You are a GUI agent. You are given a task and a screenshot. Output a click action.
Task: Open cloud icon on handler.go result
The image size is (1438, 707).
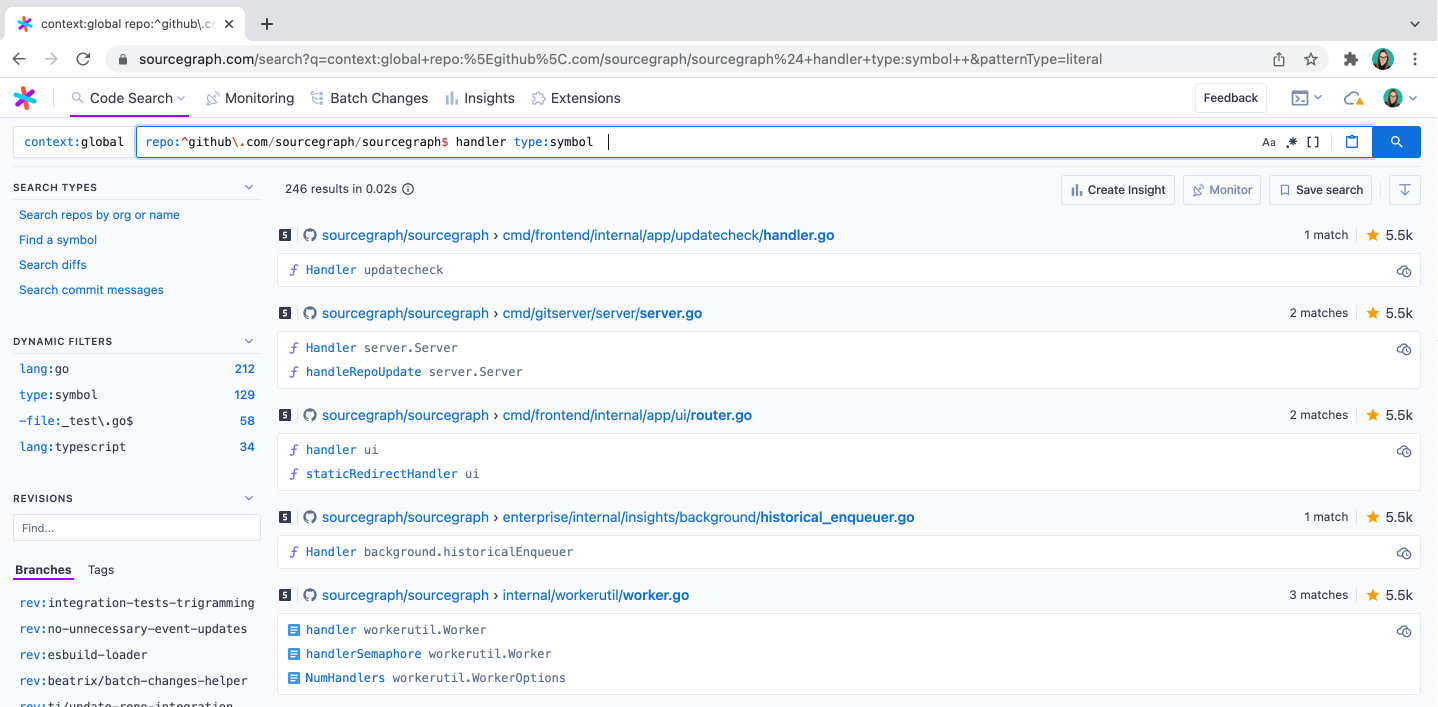(1404, 271)
